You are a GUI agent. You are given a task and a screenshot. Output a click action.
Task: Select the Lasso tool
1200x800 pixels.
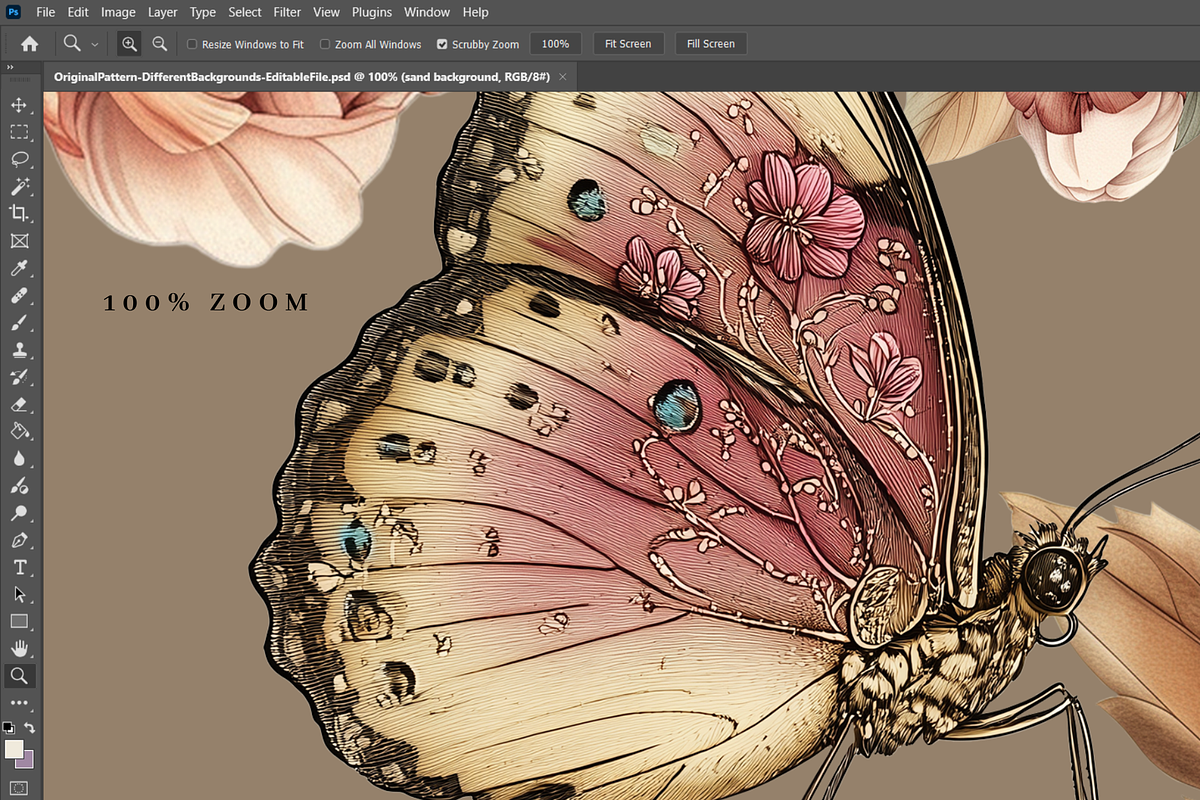pyautogui.click(x=18, y=159)
